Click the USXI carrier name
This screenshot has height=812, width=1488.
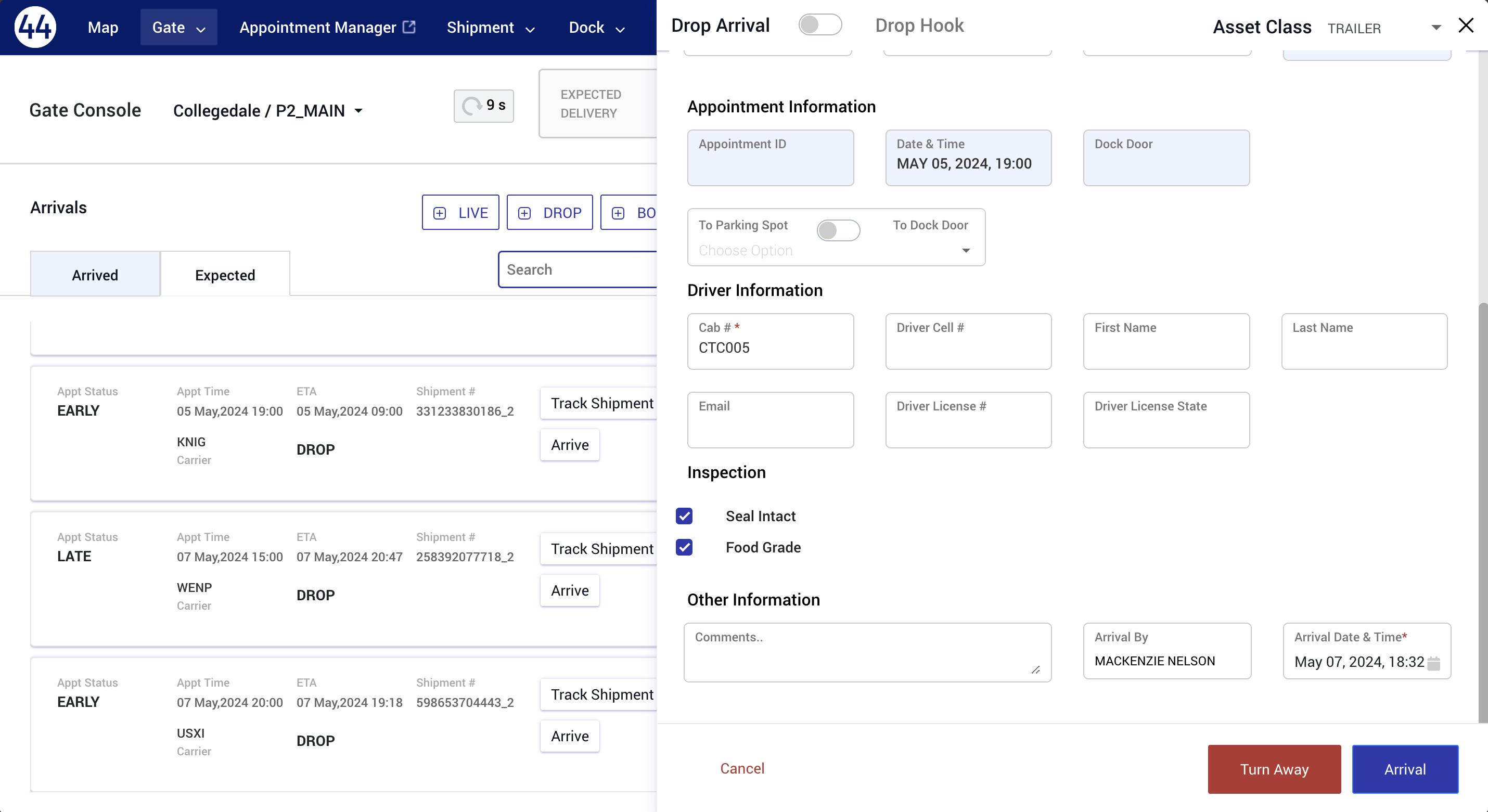coord(190,733)
